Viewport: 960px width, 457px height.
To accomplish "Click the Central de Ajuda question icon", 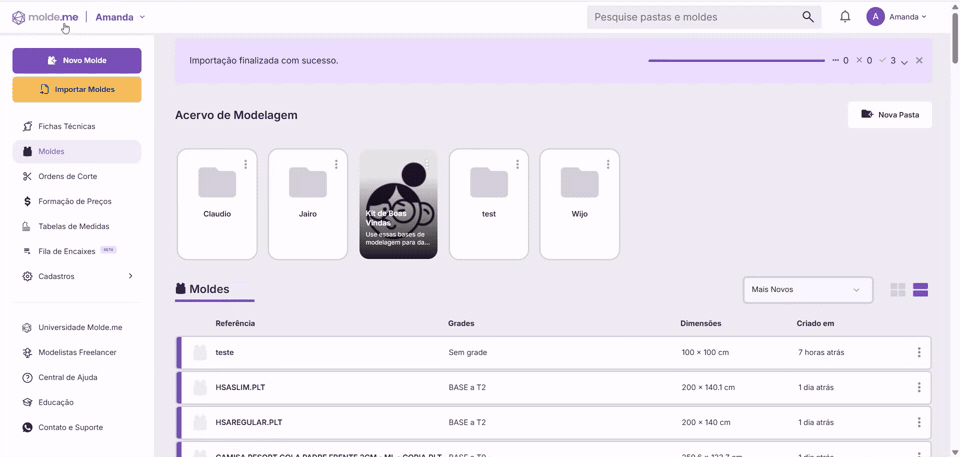I will pyautogui.click(x=27, y=377).
